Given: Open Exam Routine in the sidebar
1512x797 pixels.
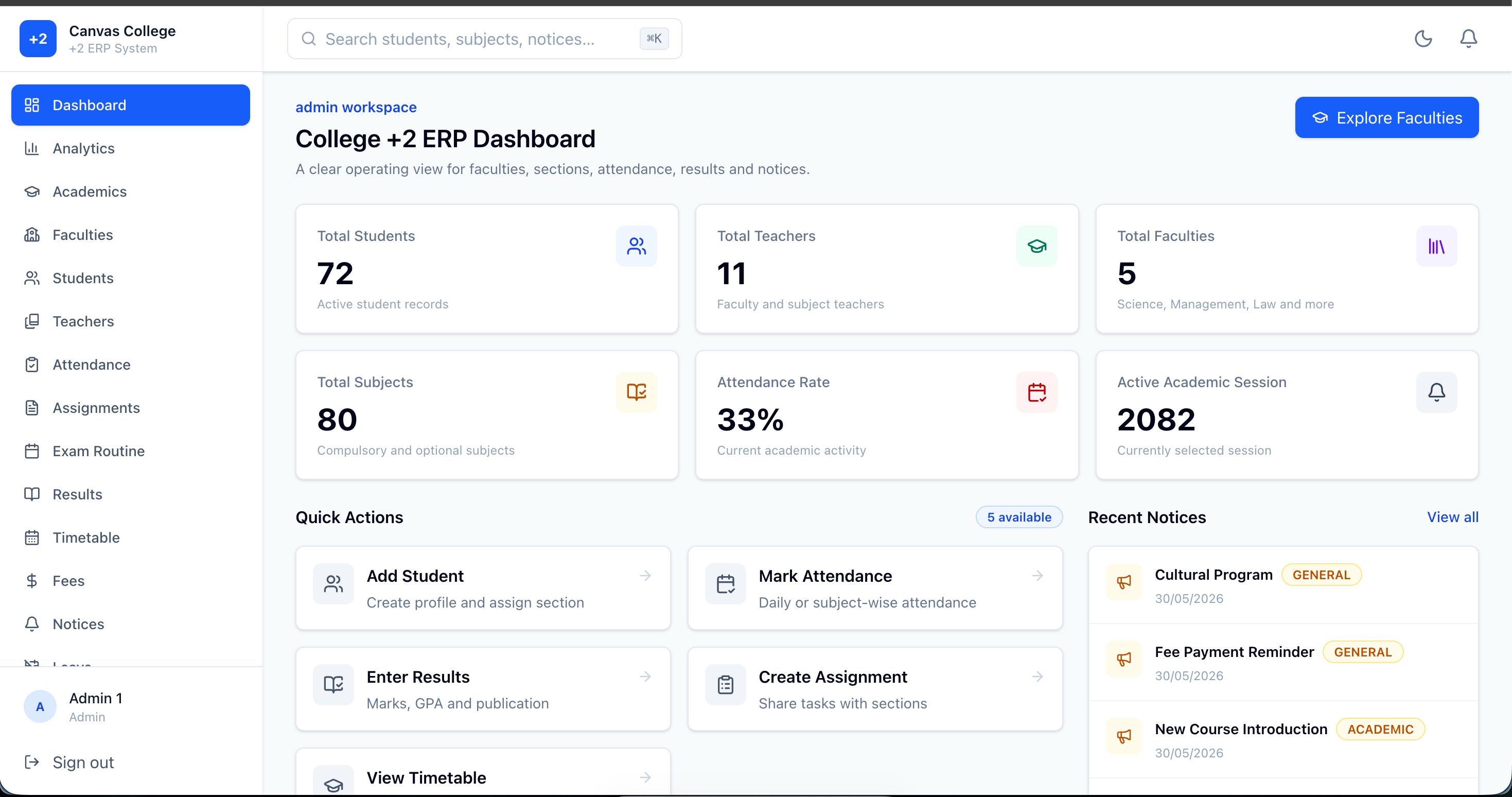Looking at the screenshot, I should (130, 451).
